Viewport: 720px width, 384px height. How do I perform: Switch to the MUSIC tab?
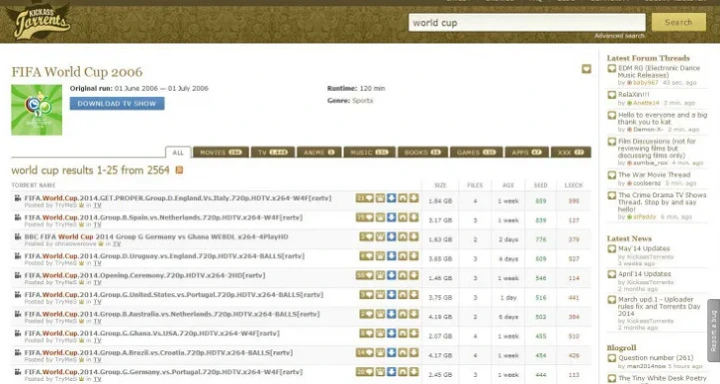[369, 152]
